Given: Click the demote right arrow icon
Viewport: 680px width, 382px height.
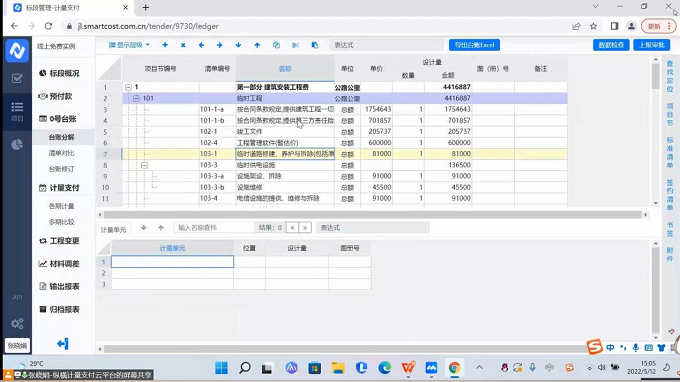Looking at the screenshot, I should (x=219, y=45).
